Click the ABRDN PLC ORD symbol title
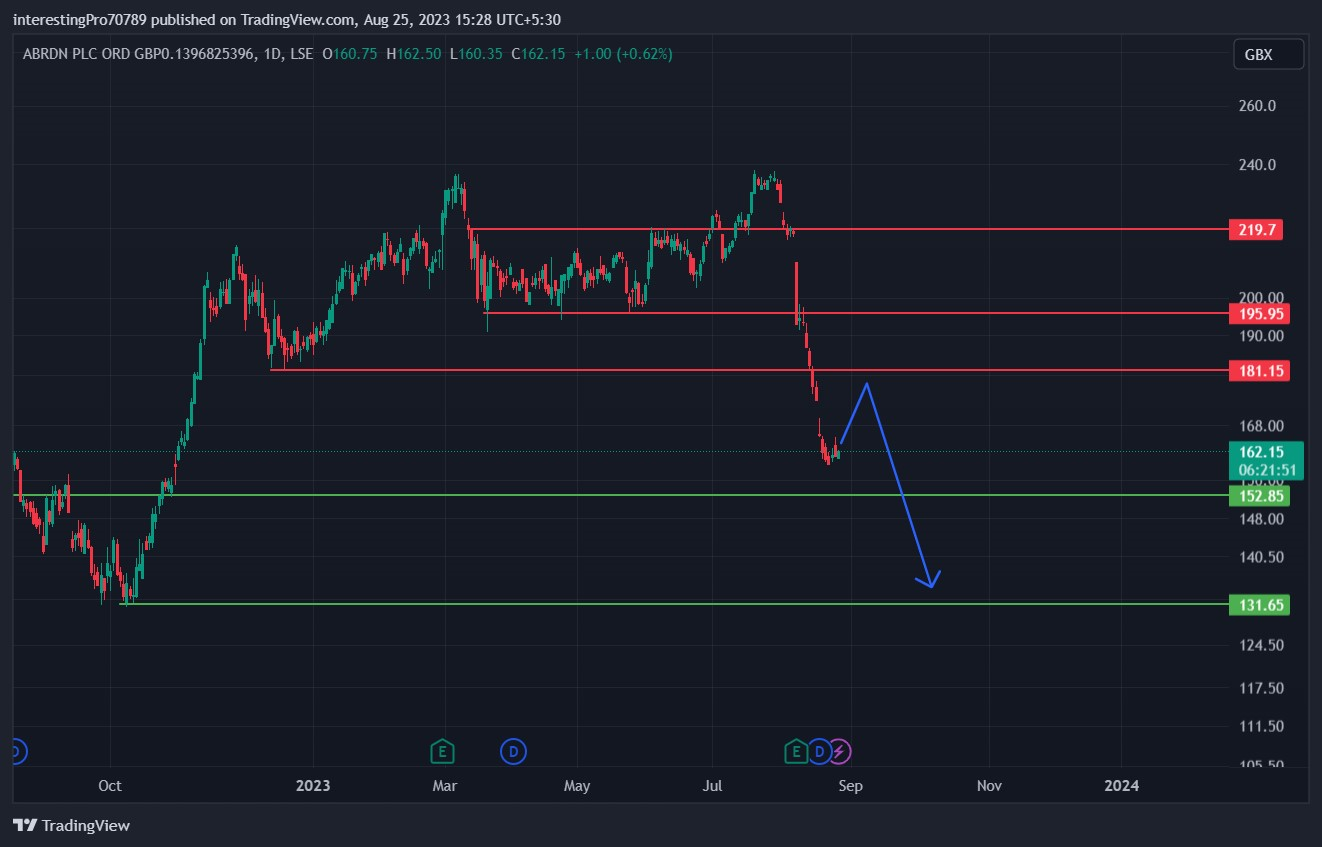 tap(139, 54)
